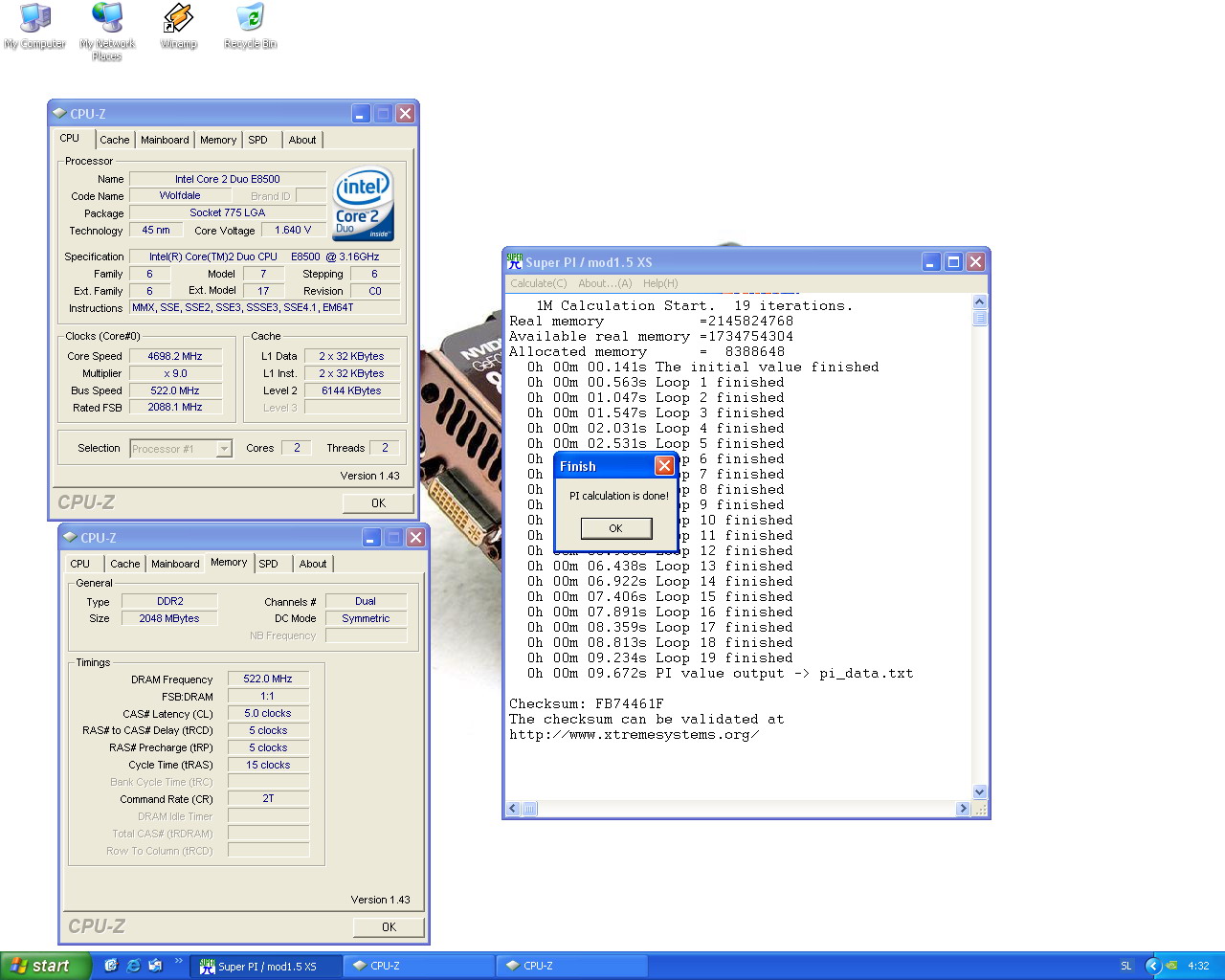Click OK in the Memory CPU-Z window

tap(389, 926)
